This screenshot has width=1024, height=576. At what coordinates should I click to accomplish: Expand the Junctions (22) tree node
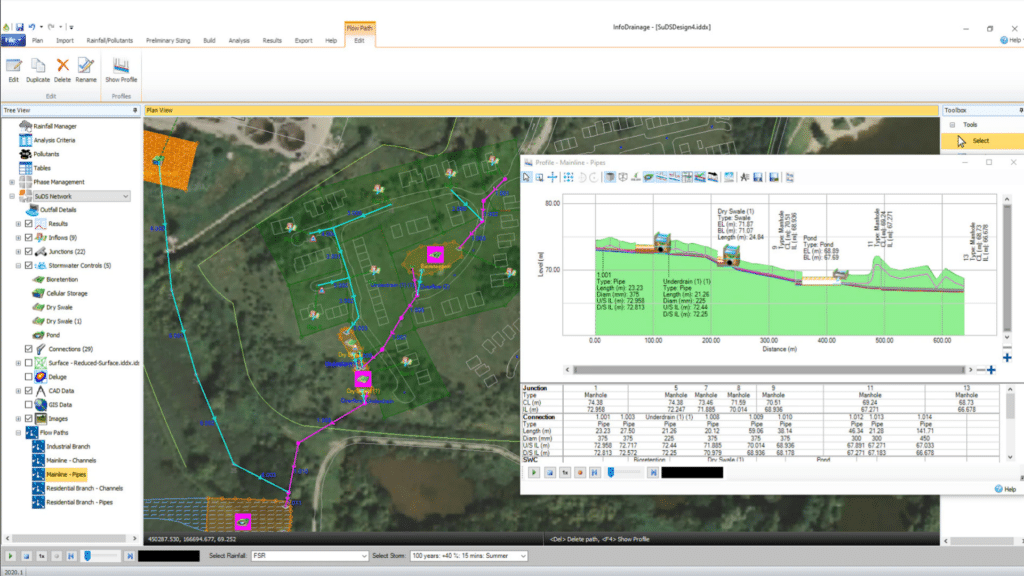(x=18, y=251)
